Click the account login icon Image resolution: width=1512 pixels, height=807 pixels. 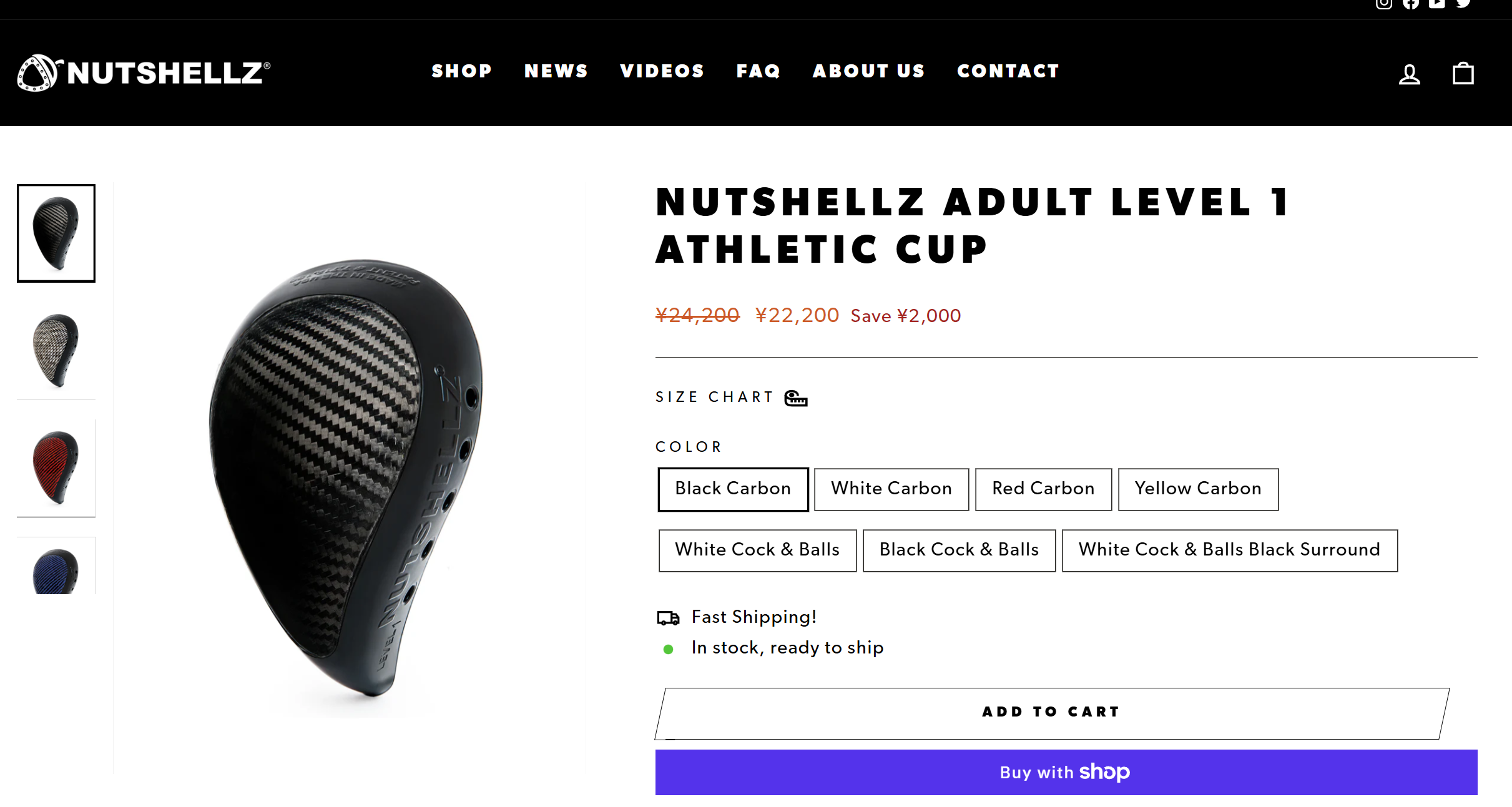(x=1409, y=74)
